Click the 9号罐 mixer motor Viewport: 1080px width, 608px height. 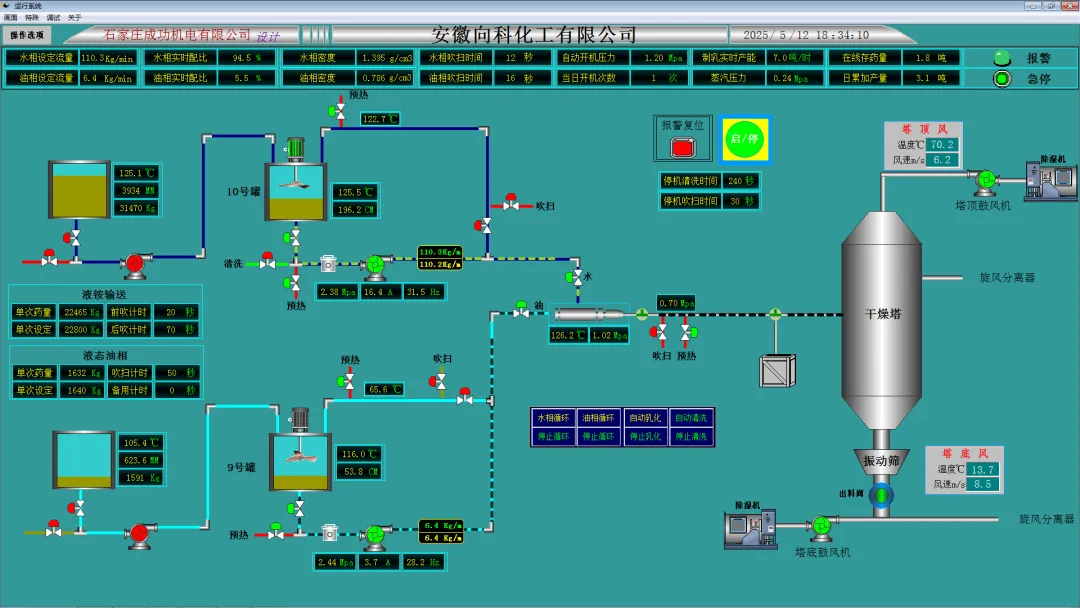(300, 420)
